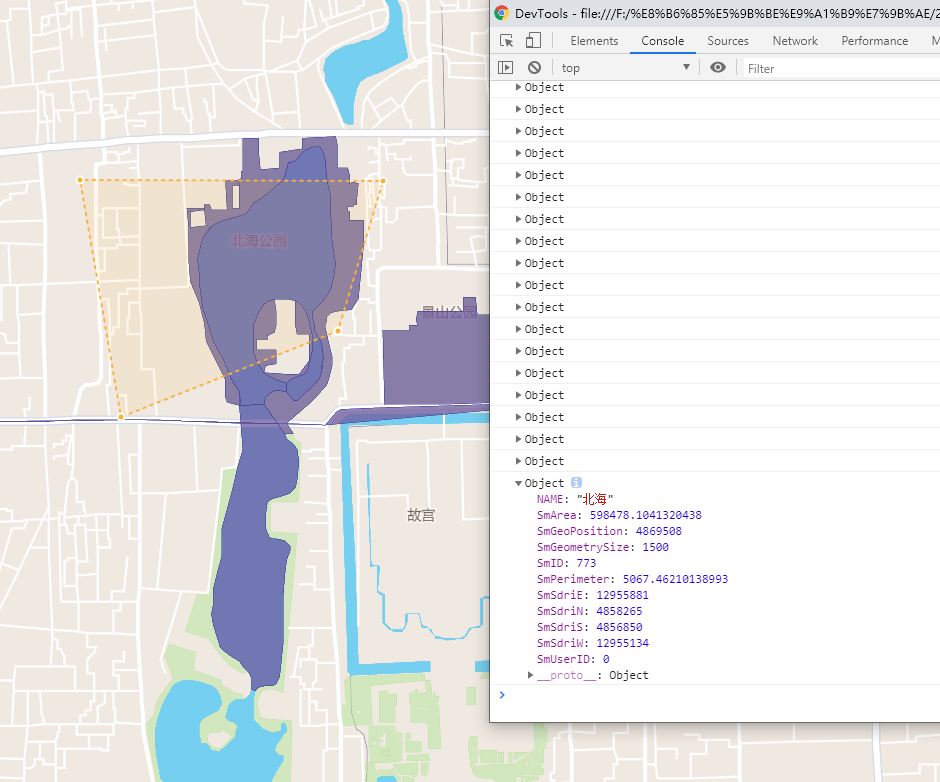This screenshot has height=782, width=940.
Task: Switch to the Performance tab
Action: (874, 40)
